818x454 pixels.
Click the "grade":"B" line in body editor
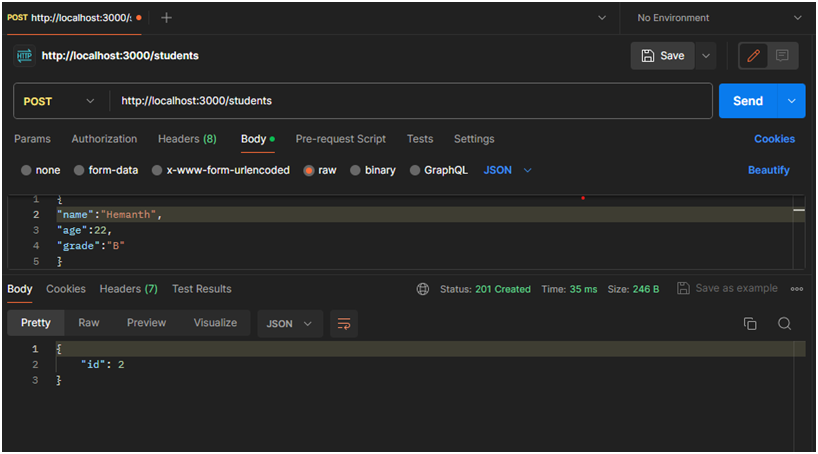click(91, 246)
